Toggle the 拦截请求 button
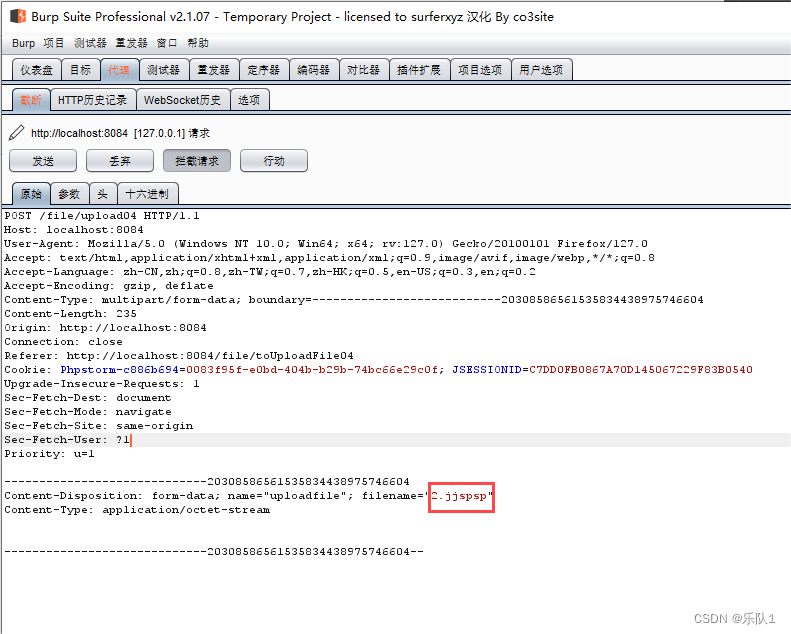This screenshot has width=791, height=634. [x=197, y=161]
